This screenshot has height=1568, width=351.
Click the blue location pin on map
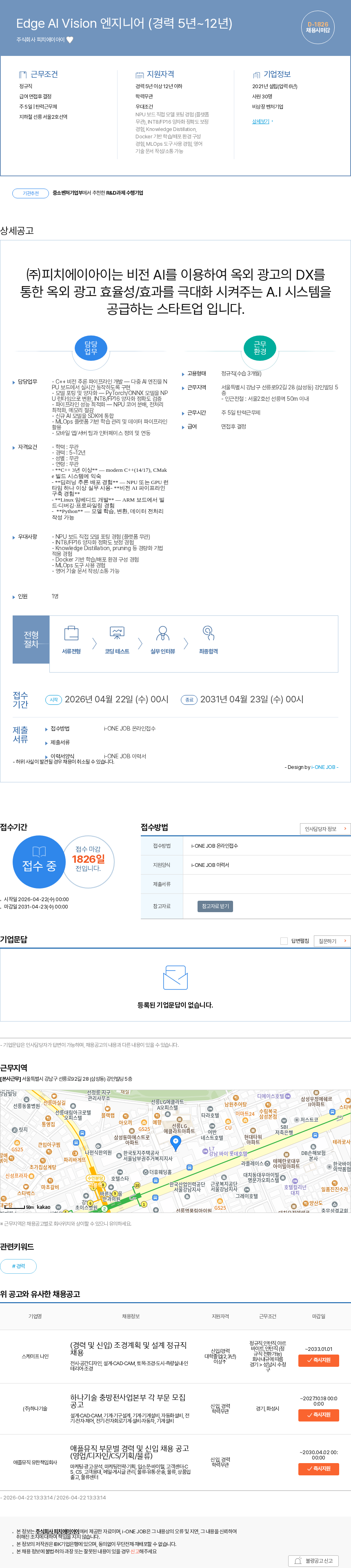click(175, 1144)
